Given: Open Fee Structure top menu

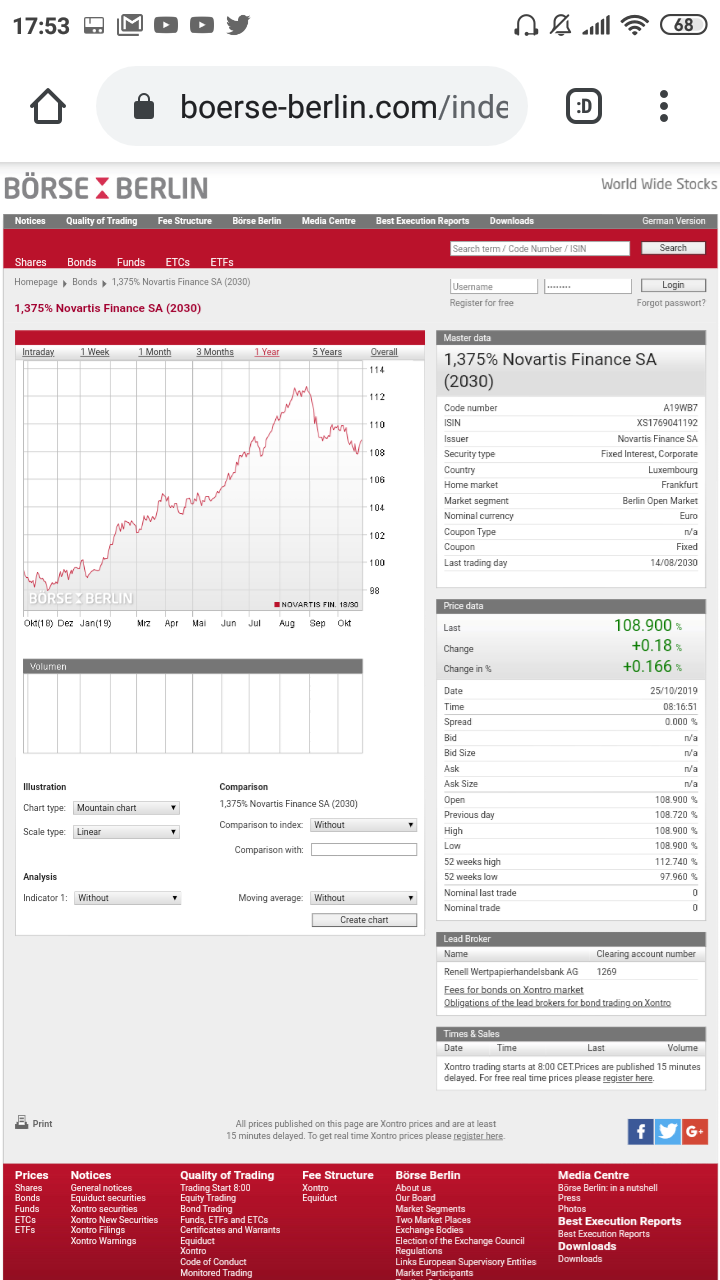Looking at the screenshot, I should (x=185, y=221).
